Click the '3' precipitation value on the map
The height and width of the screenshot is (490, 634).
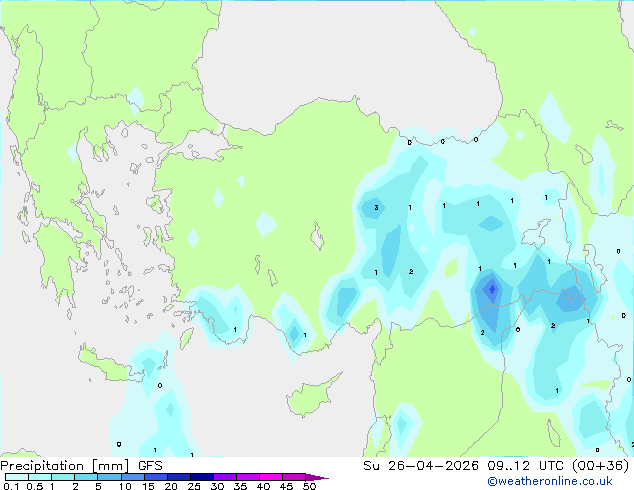tap(376, 208)
